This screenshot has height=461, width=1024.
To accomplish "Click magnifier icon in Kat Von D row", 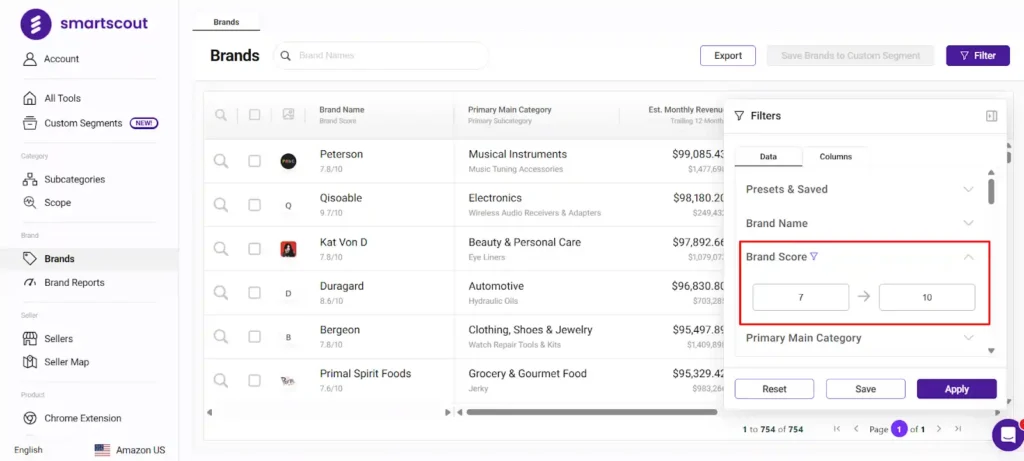I will [x=221, y=248].
